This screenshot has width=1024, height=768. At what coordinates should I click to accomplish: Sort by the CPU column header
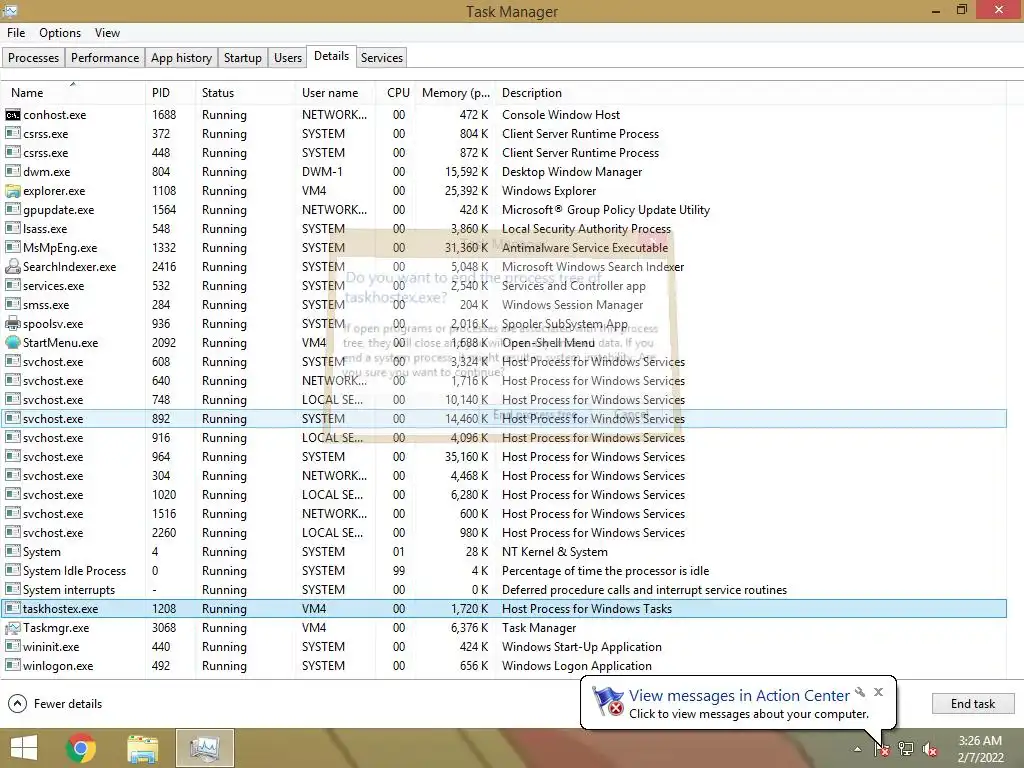pyautogui.click(x=396, y=93)
